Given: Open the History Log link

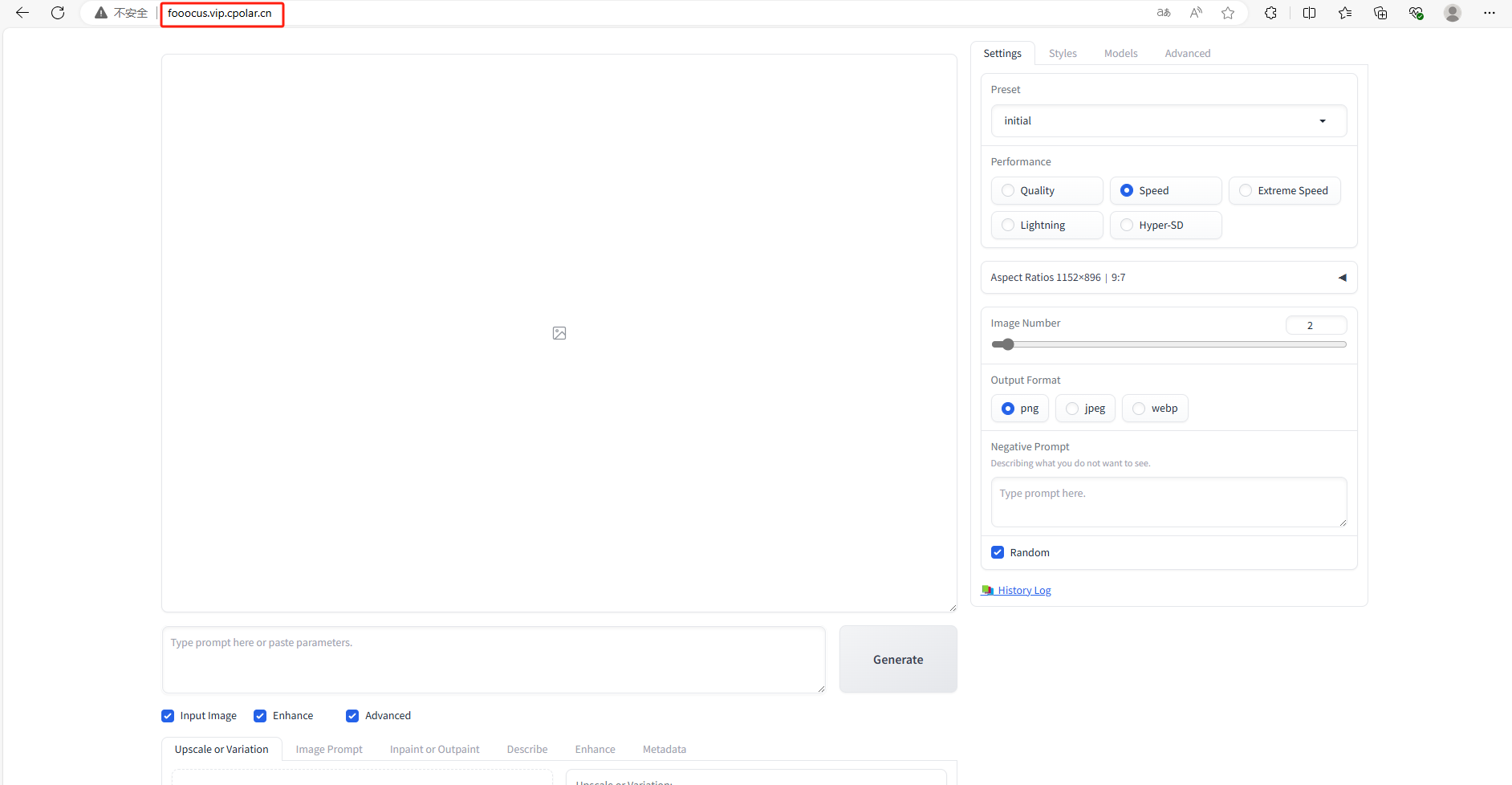Looking at the screenshot, I should (1023, 591).
